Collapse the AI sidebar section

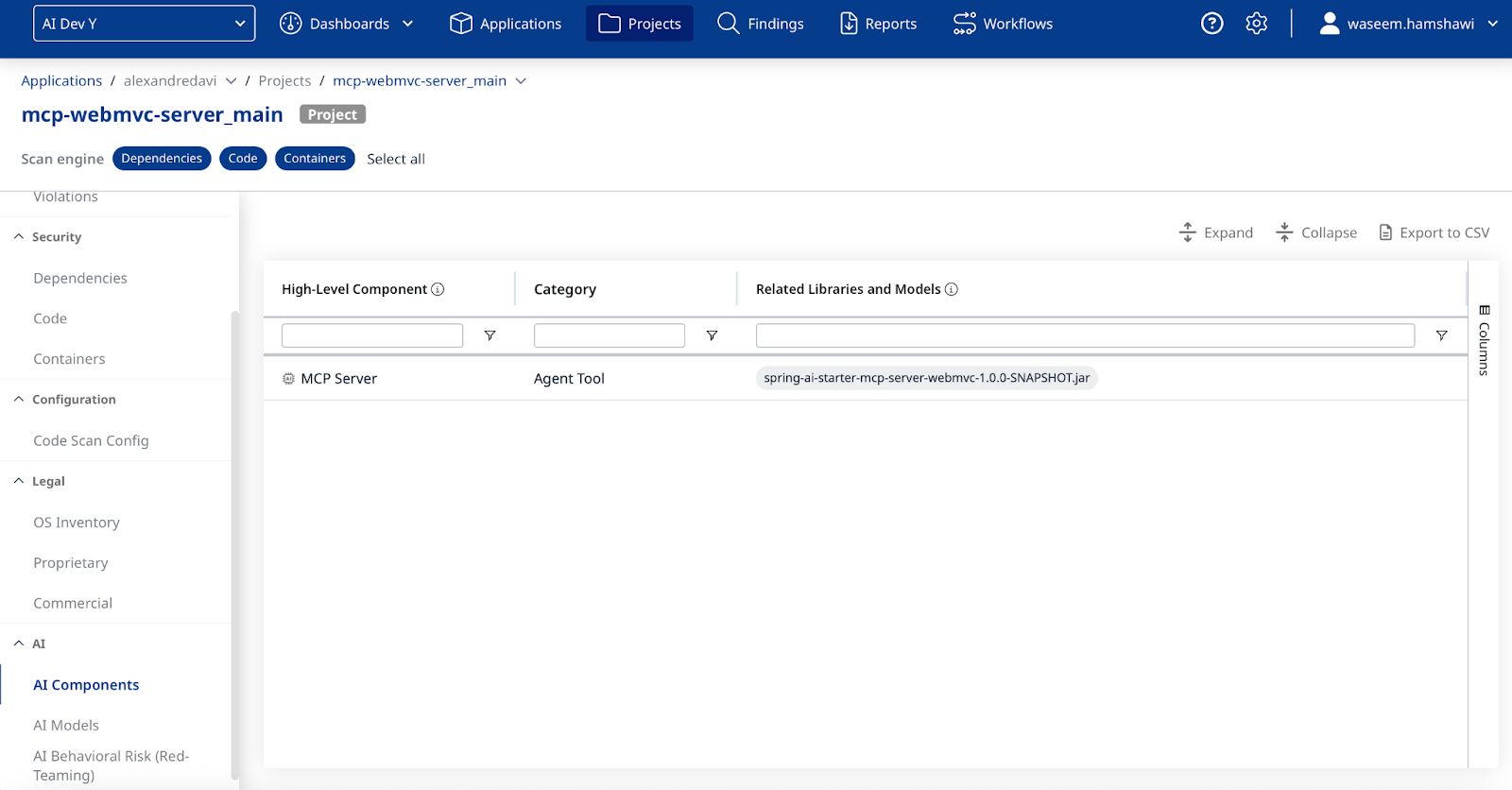coord(19,644)
